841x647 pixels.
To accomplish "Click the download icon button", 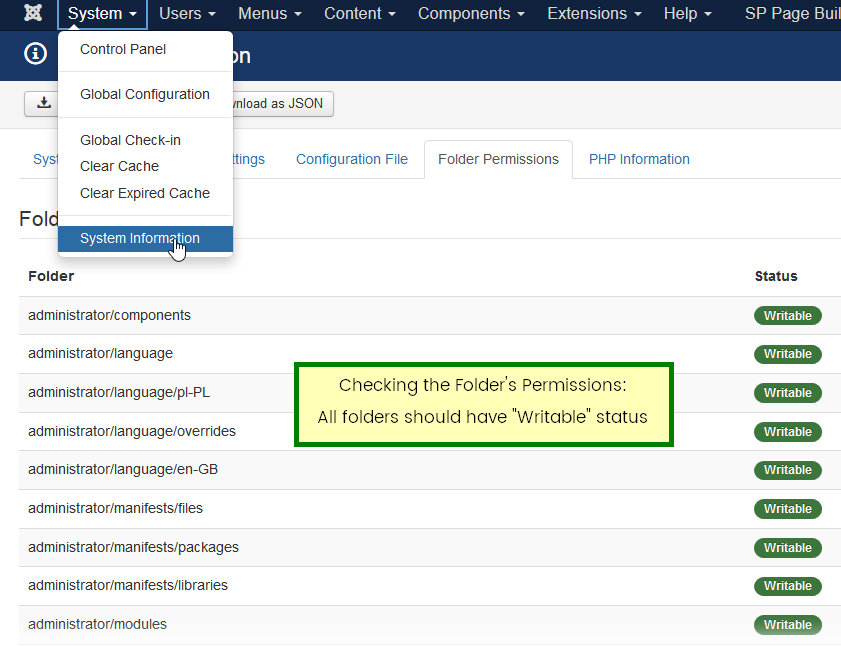I will click(x=43, y=103).
